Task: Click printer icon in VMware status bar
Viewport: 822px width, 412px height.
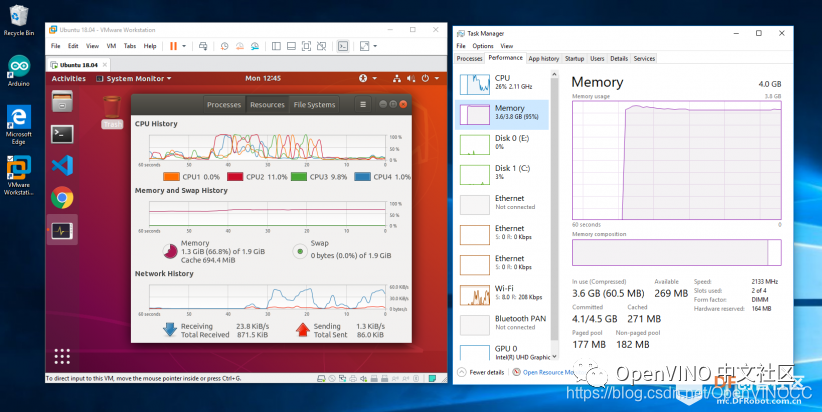Action: point(353,378)
